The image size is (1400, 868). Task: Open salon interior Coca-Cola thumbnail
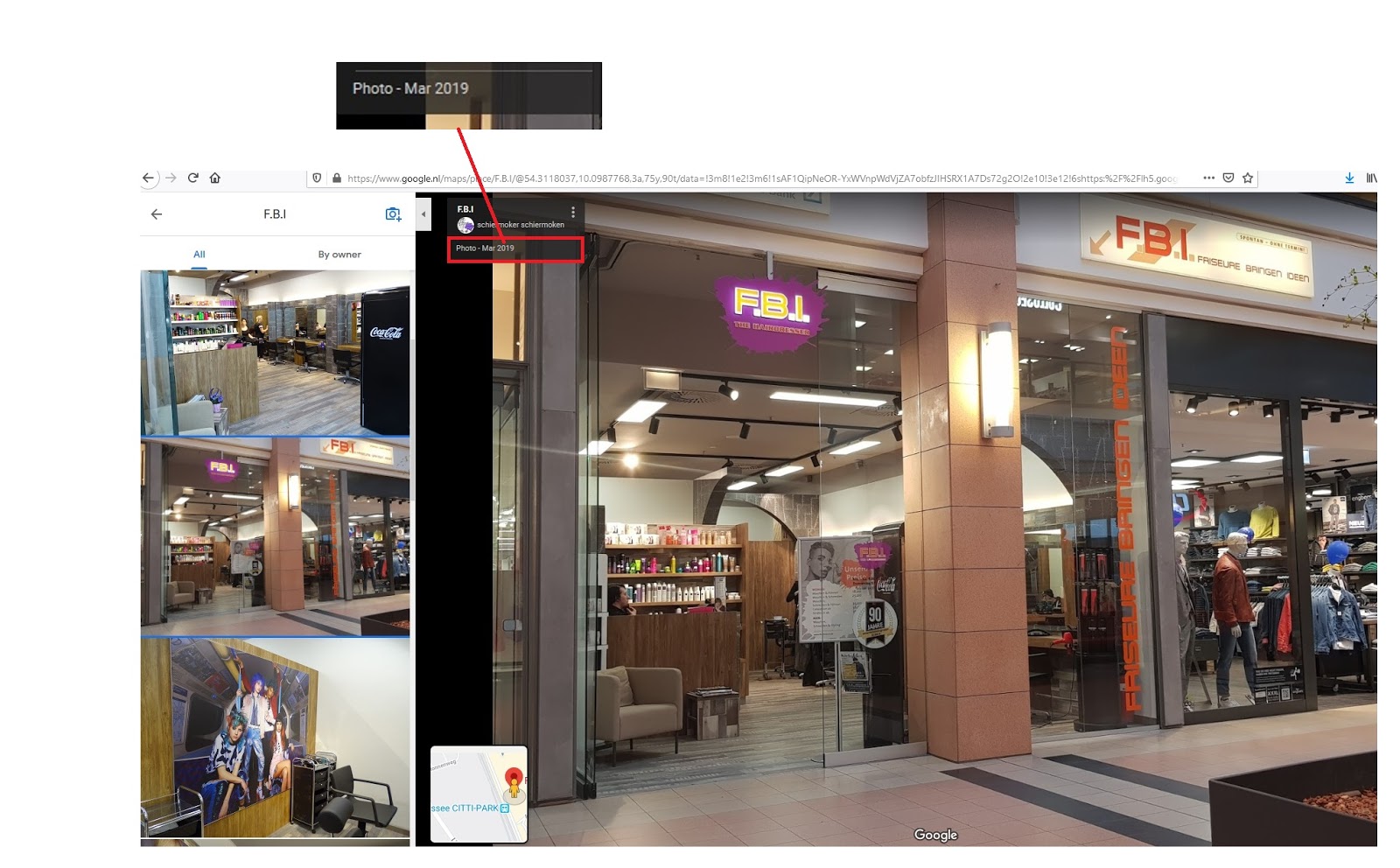[x=275, y=353]
